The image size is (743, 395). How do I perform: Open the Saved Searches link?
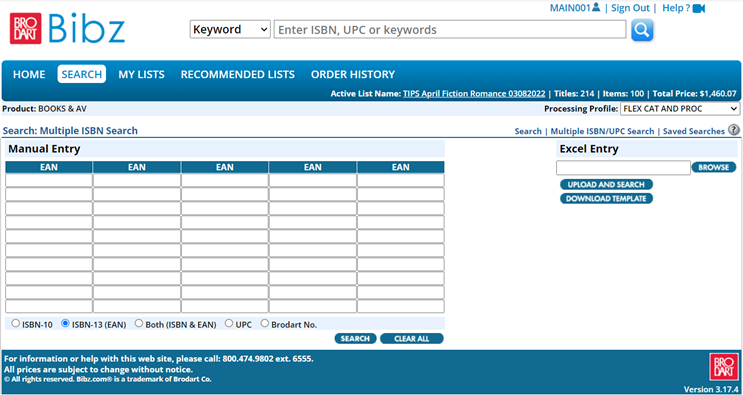[x=694, y=131]
